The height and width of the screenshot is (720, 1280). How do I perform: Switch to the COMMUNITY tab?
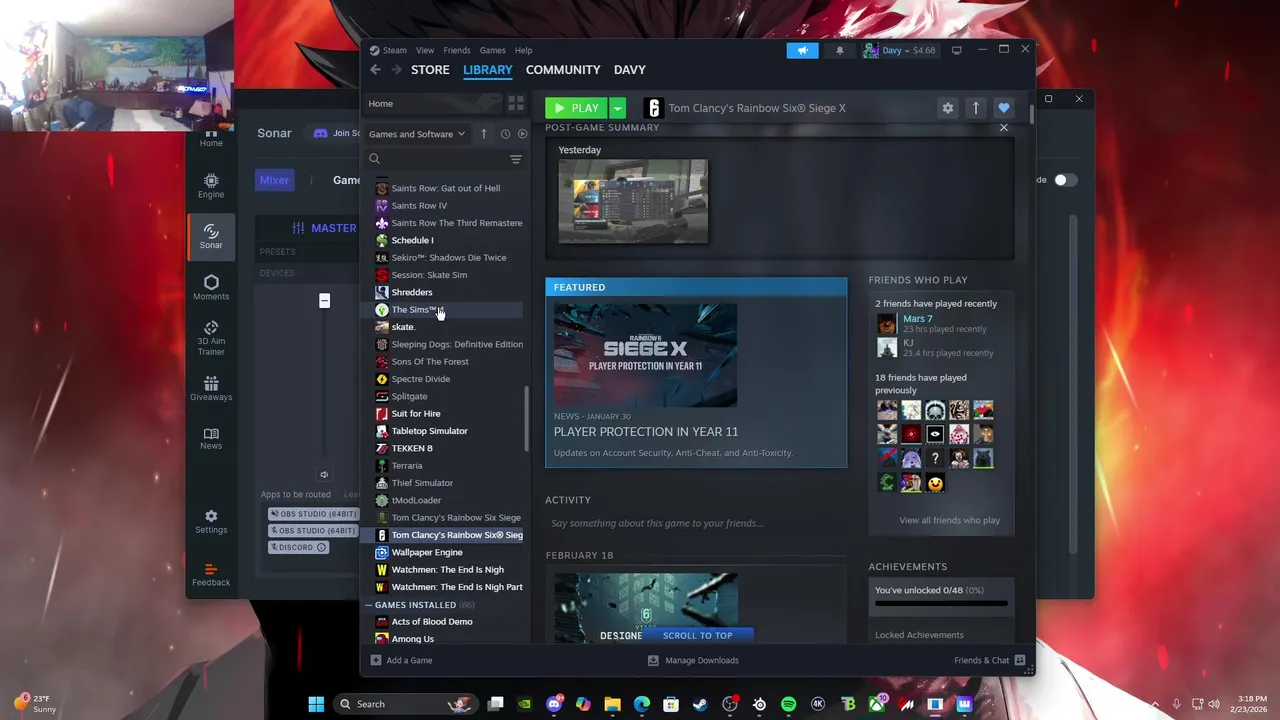(x=563, y=70)
